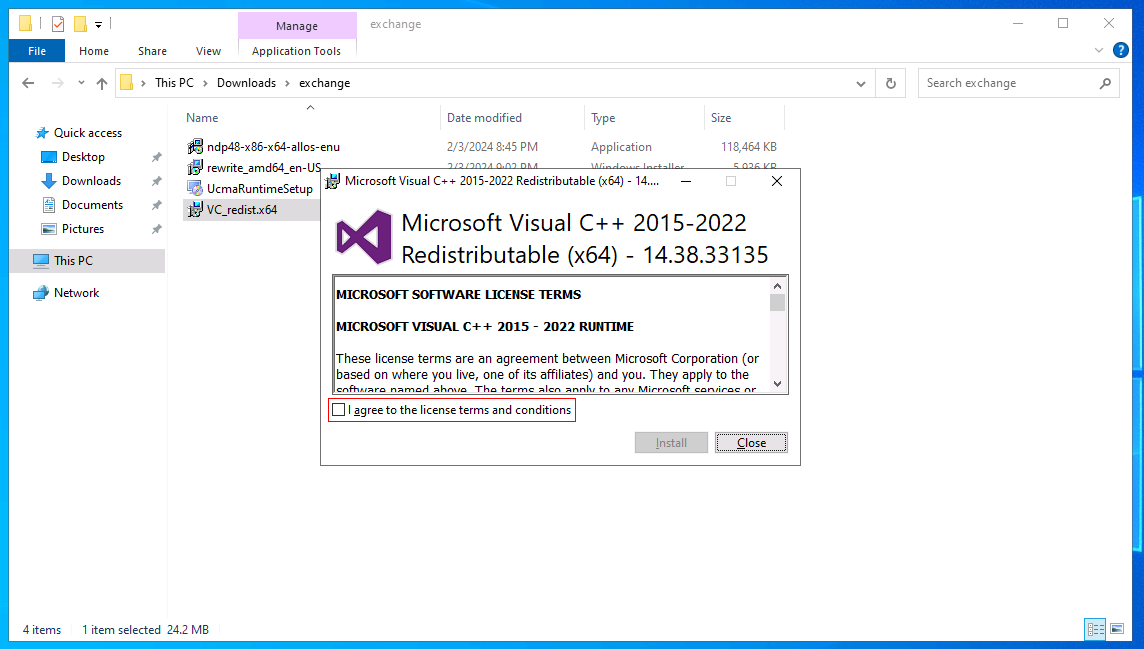The width and height of the screenshot is (1144, 649).
Task: Click the Properties quick access toolbar icon
Action: point(58,24)
